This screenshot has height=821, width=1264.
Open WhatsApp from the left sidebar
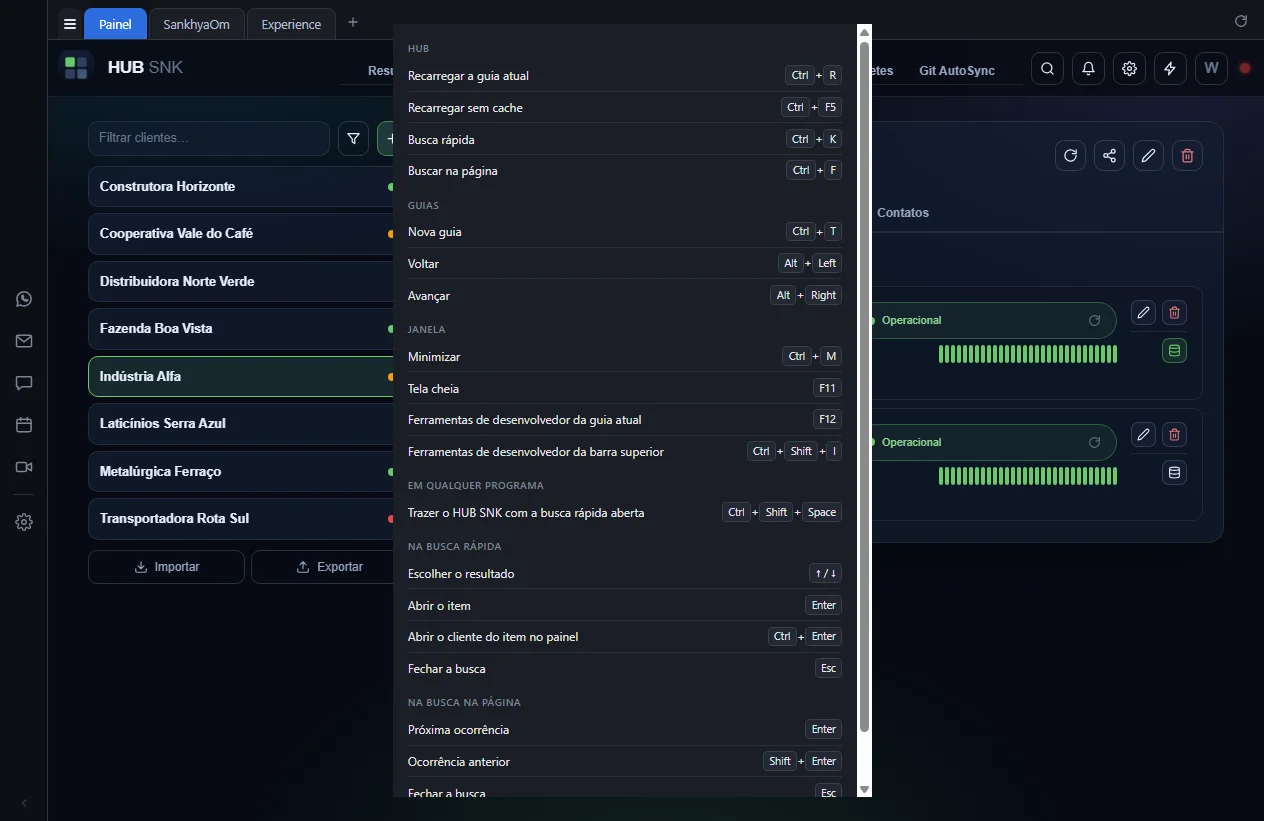(x=24, y=299)
